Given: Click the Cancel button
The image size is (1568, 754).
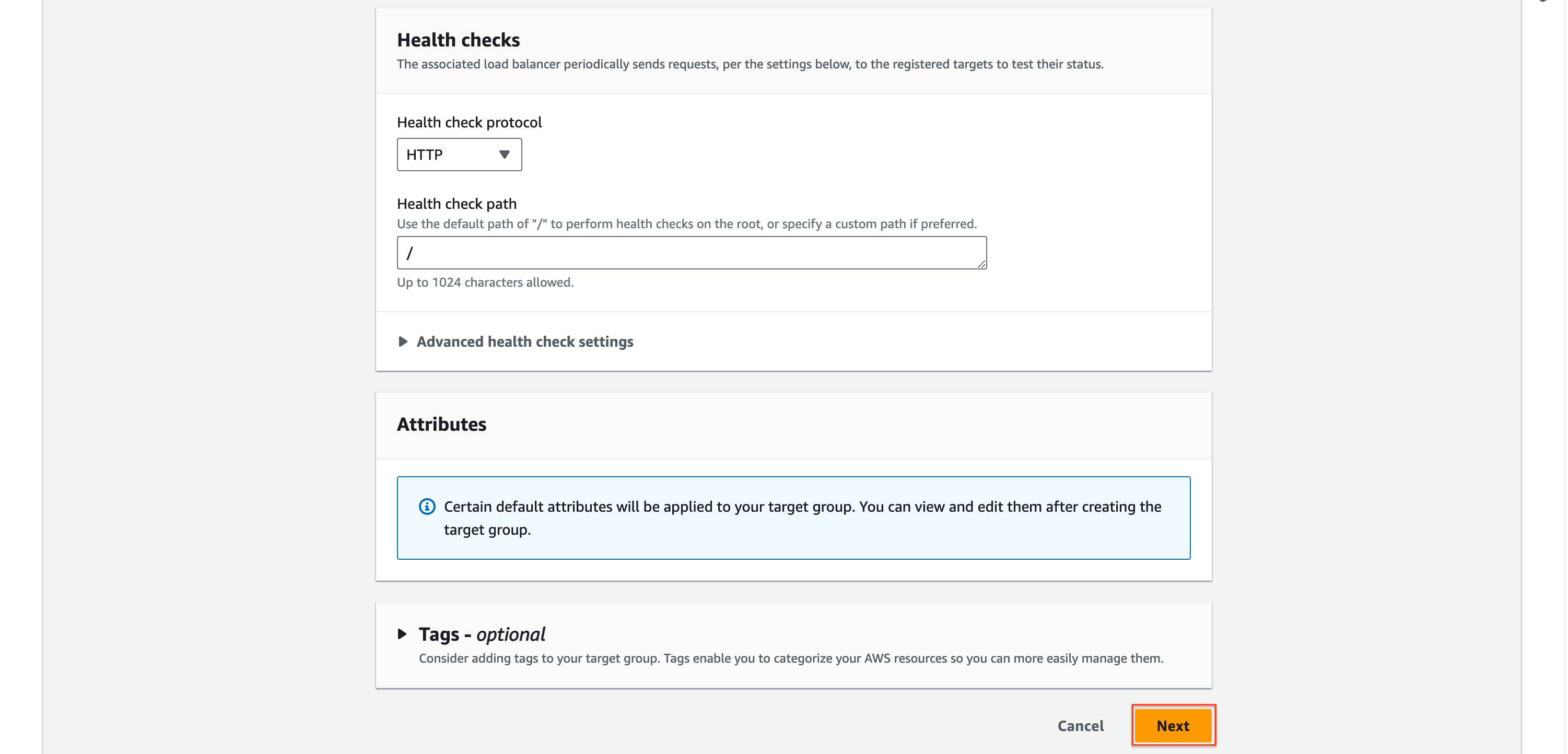Looking at the screenshot, I should click(1080, 725).
